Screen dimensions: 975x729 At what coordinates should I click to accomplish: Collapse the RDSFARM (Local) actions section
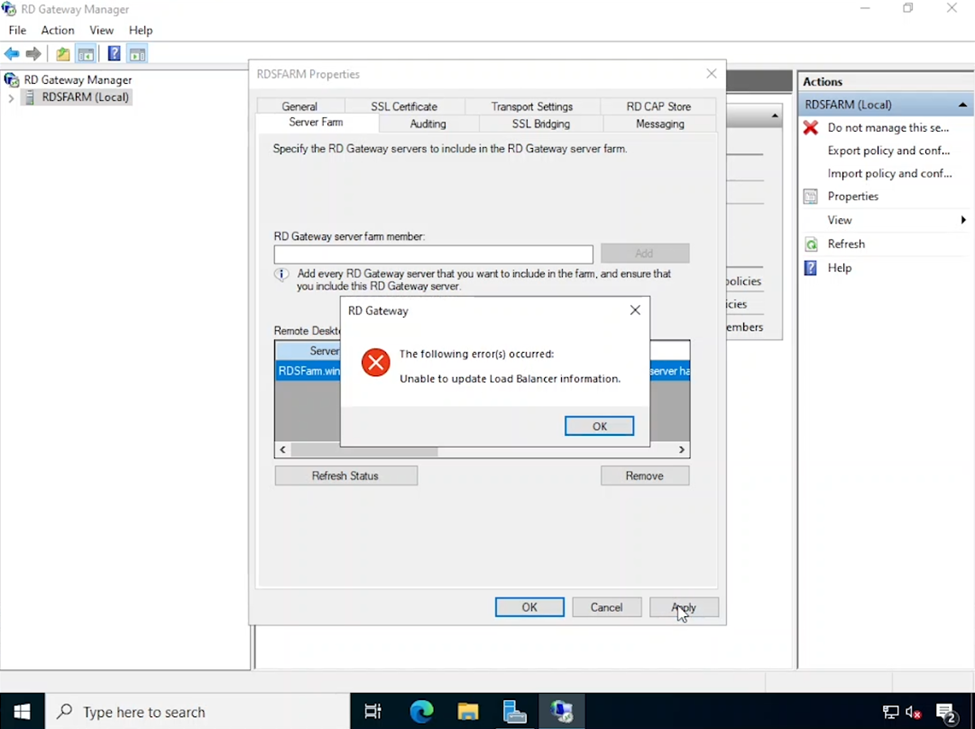click(962, 103)
